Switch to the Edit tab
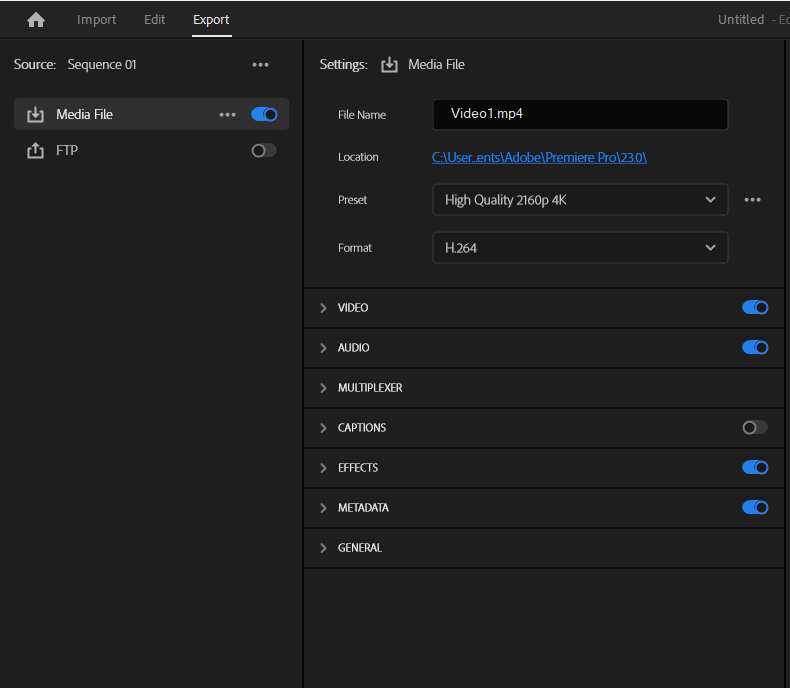 click(x=155, y=20)
